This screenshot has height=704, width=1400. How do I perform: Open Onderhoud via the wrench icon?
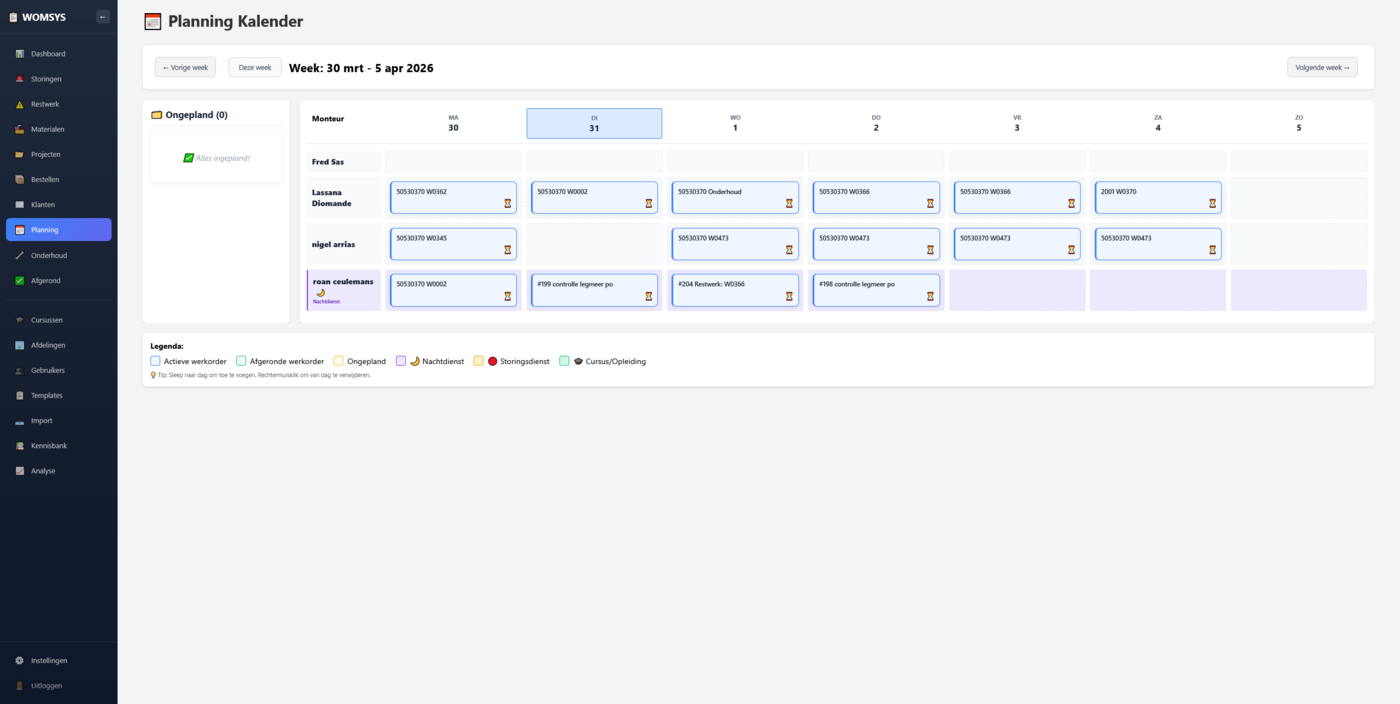click(x=18, y=255)
